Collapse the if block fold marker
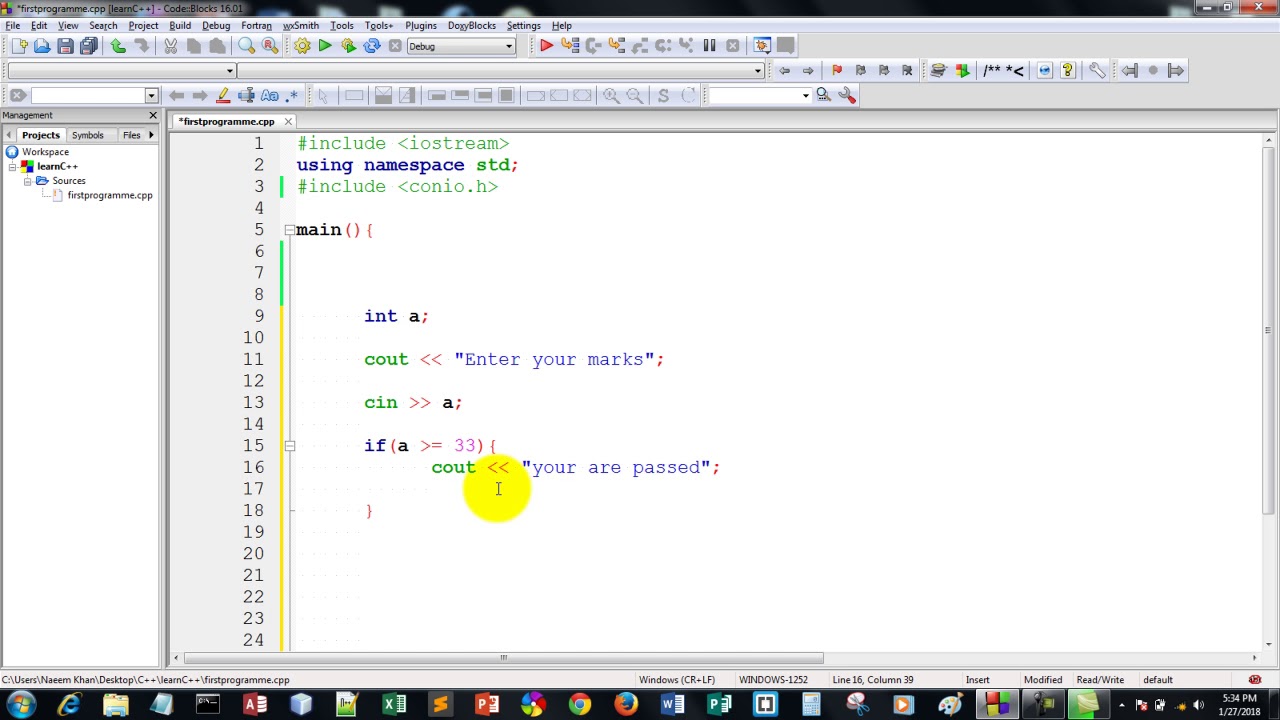This screenshot has height=720, width=1280. pyautogui.click(x=289, y=446)
